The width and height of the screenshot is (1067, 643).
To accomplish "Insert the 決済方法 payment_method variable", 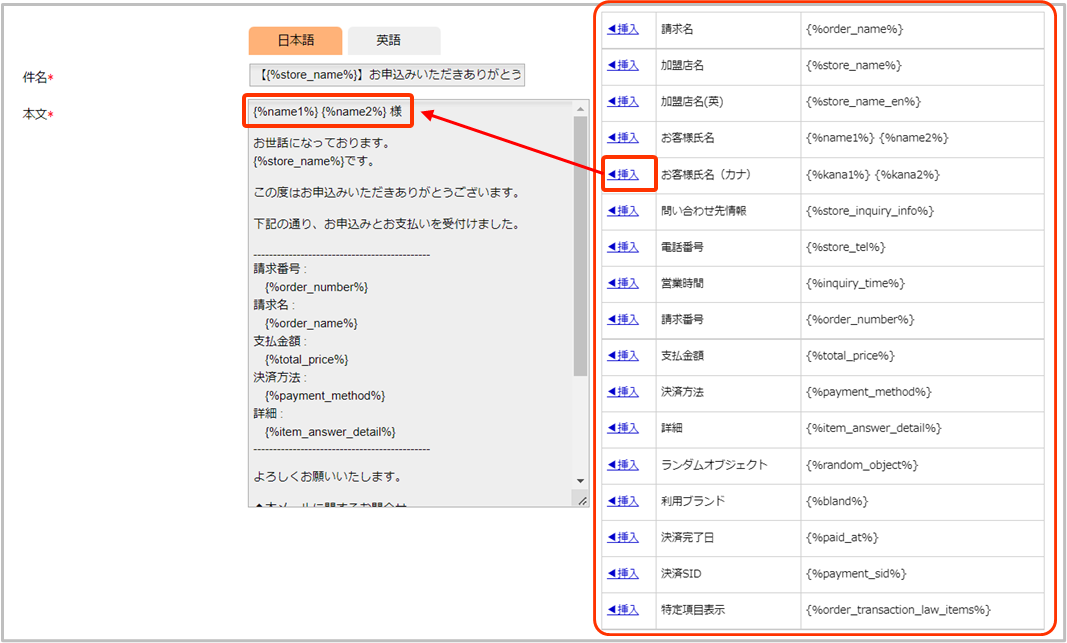I will 623,391.
